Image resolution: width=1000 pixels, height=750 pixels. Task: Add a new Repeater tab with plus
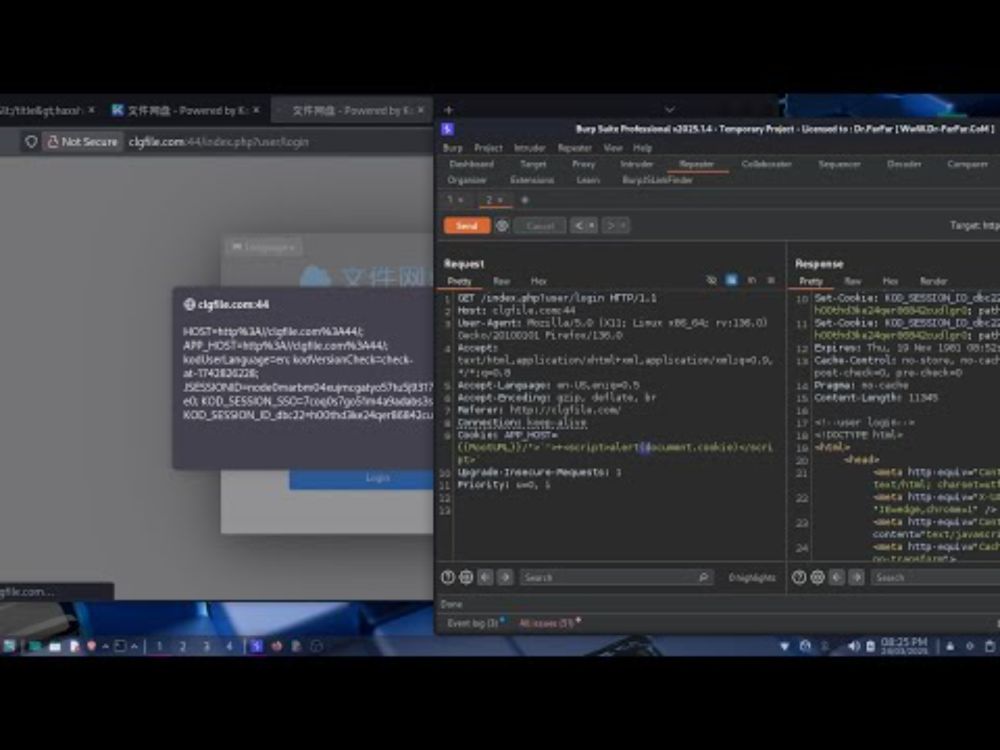tap(525, 200)
